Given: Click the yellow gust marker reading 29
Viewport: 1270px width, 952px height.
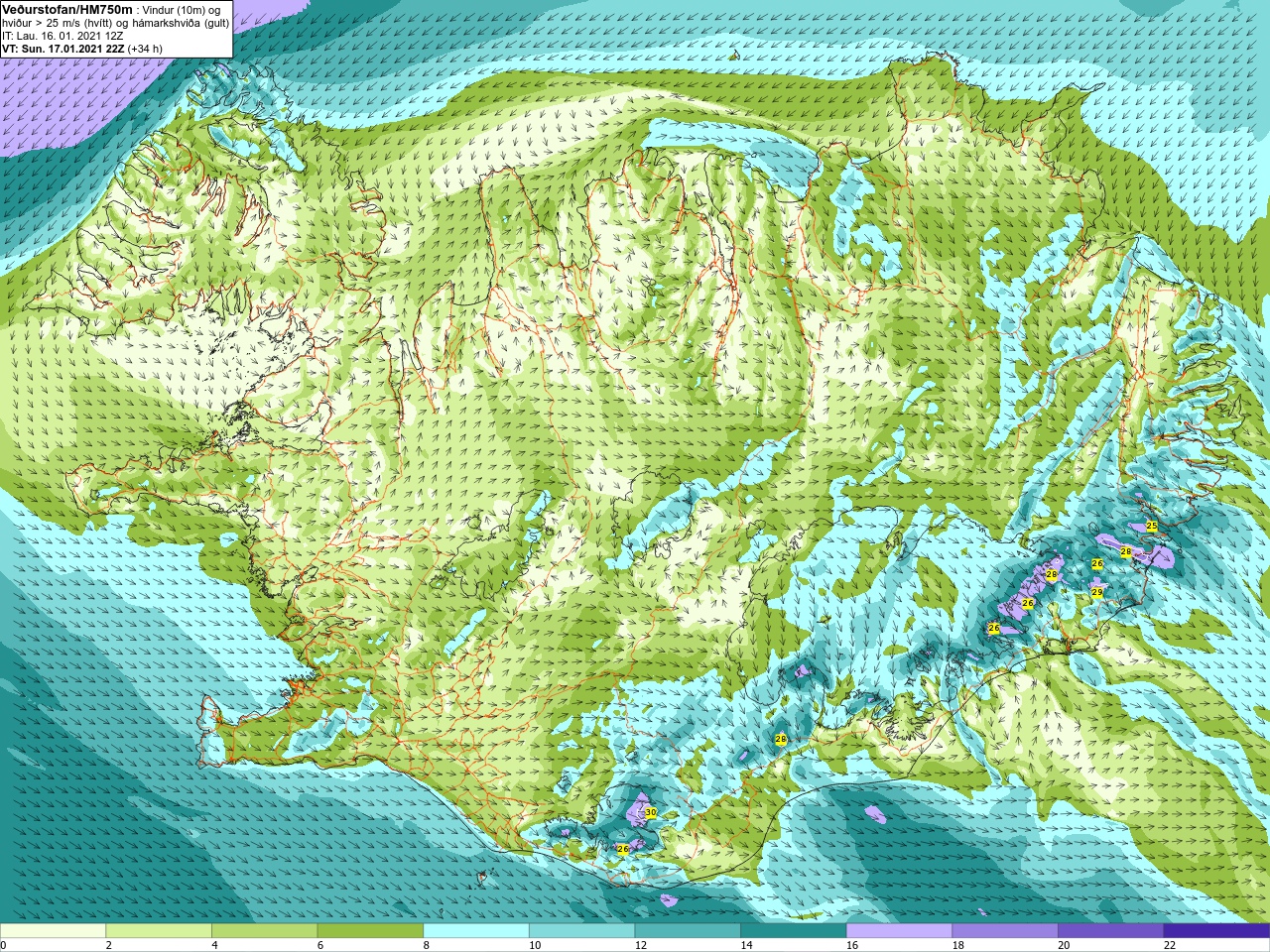Looking at the screenshot, I should click(x=1096, y=592).
